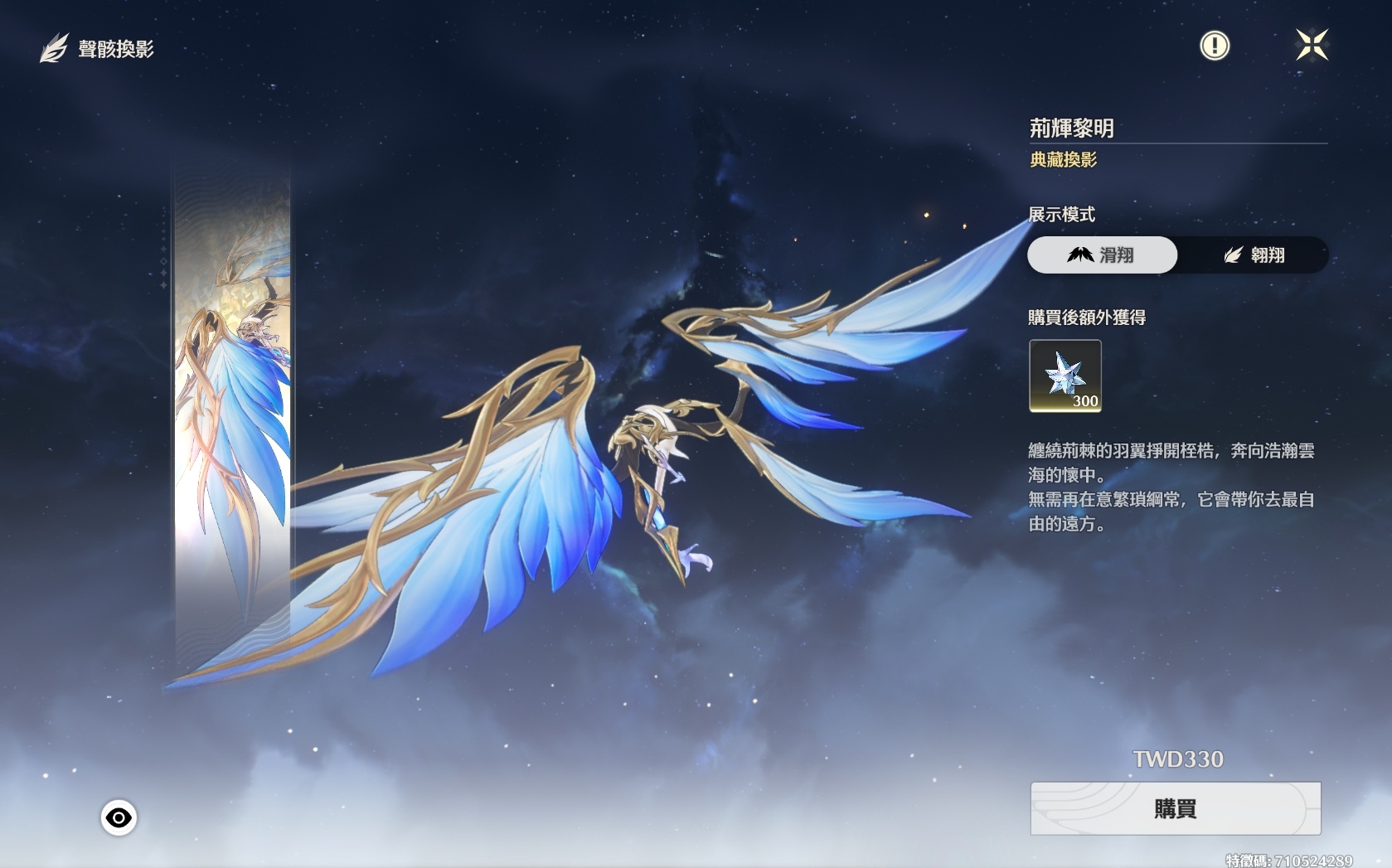This screenshot has height=868, width=1392.
Task: Click the skin description paragraph
Action: [1171, 487]
